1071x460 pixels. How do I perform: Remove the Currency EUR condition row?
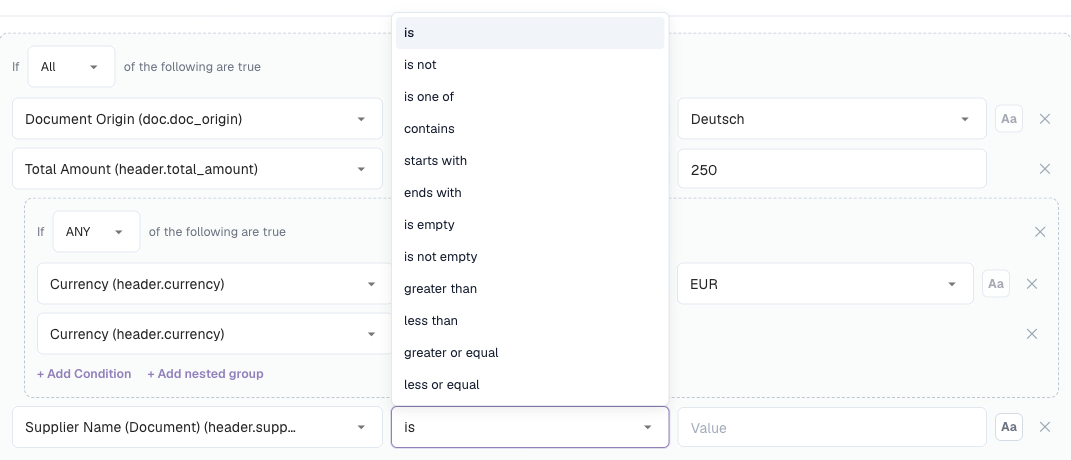point(1031,284)
